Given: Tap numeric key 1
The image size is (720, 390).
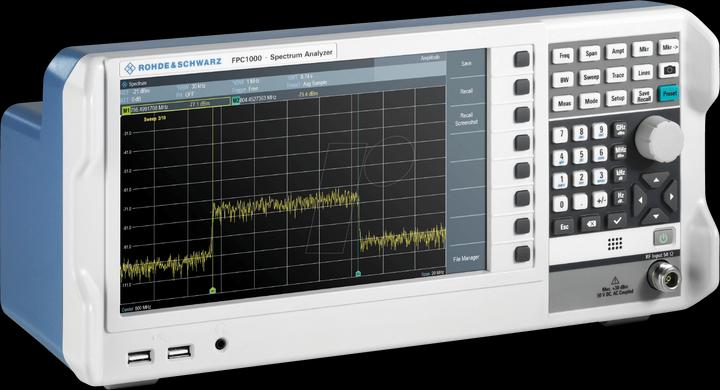Looking at the screenshot, I should coord(561,180).
